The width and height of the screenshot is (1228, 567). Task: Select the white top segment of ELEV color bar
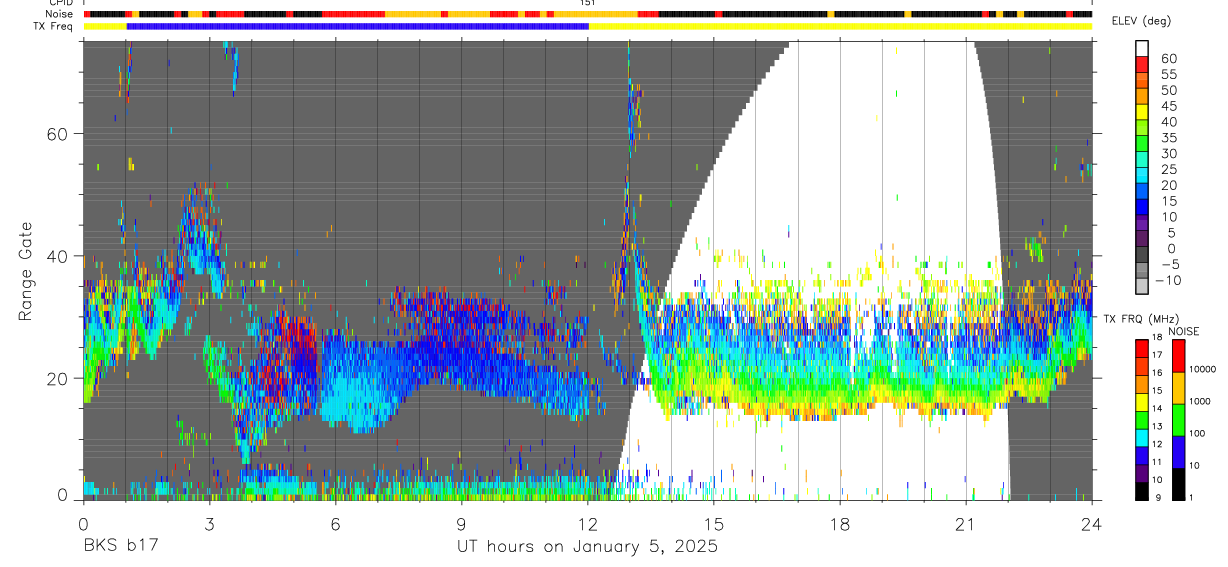[1140, 49]
